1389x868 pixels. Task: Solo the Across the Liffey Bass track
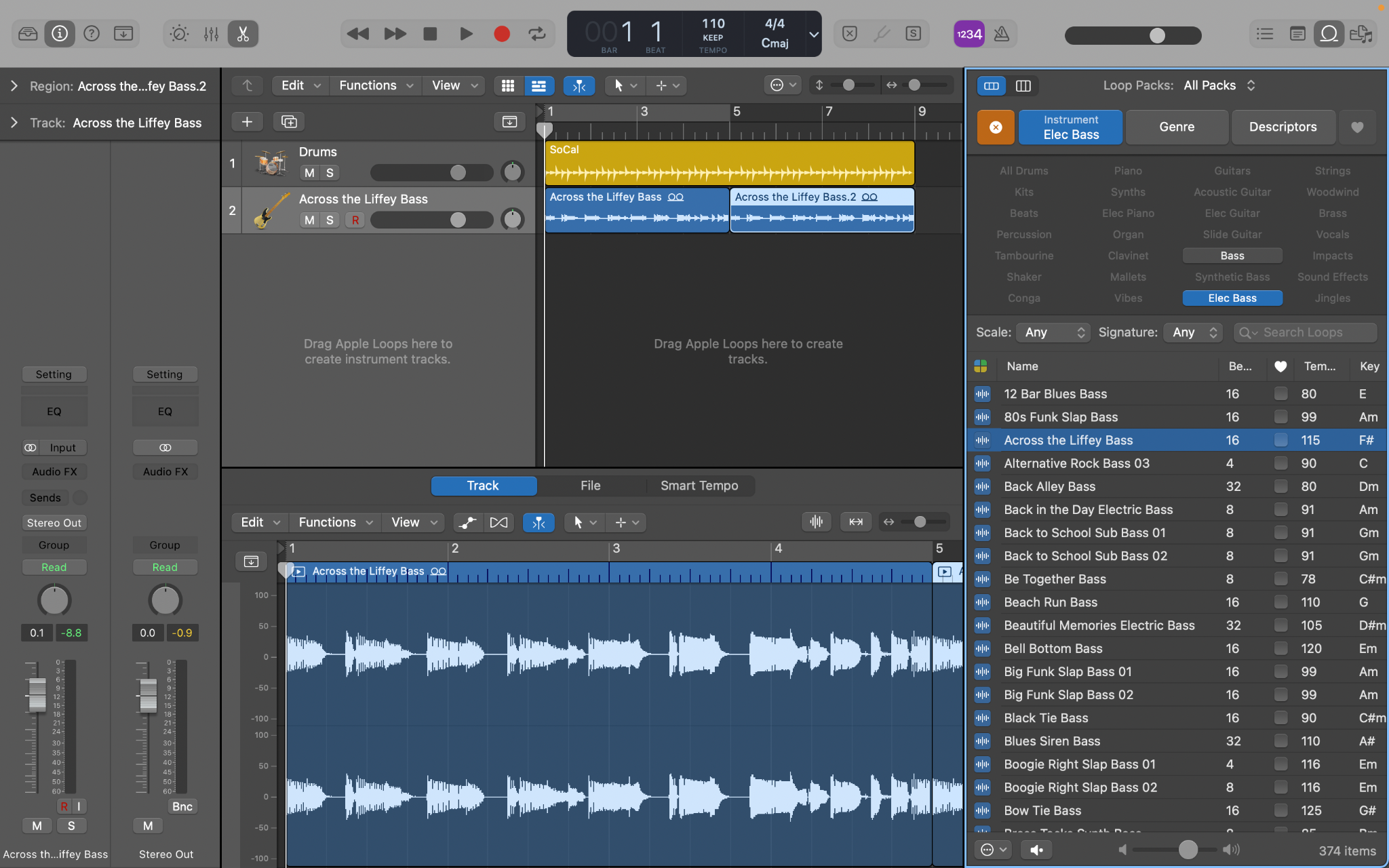coord(330,220)
